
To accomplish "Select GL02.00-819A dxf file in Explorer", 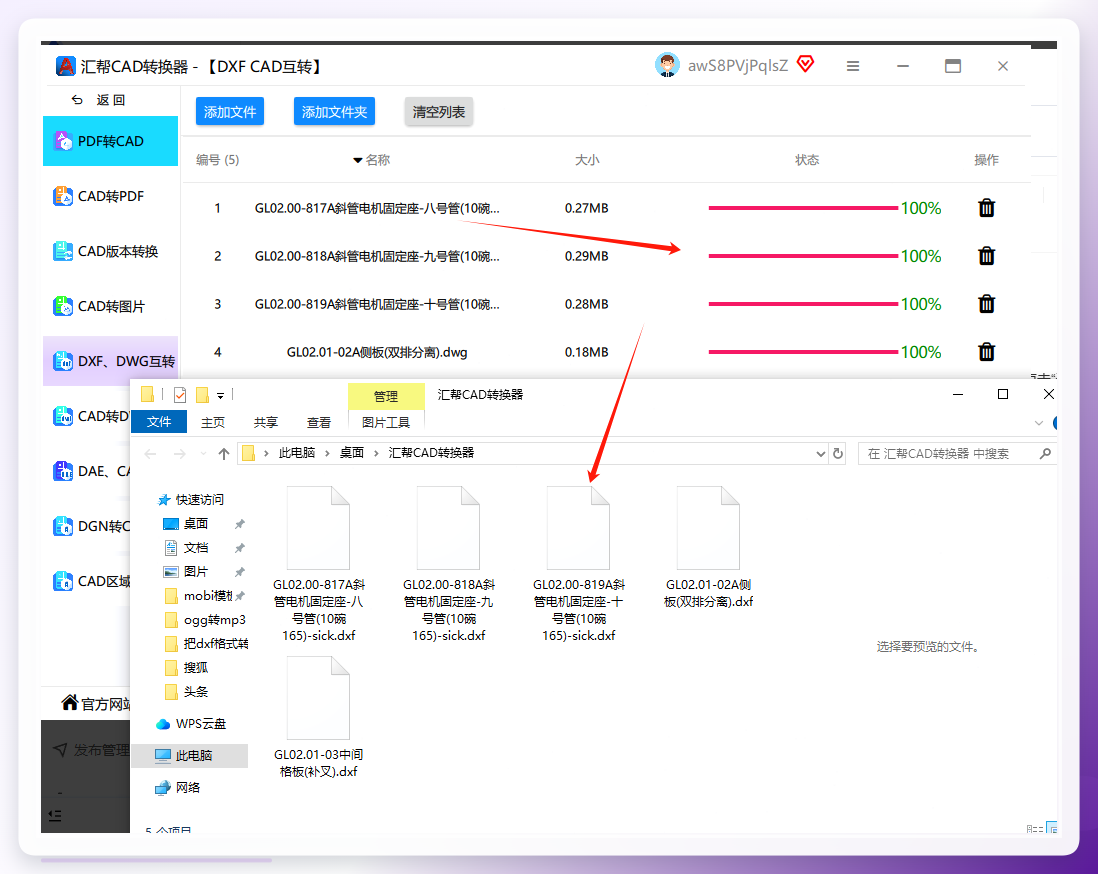I will [578, 564].
